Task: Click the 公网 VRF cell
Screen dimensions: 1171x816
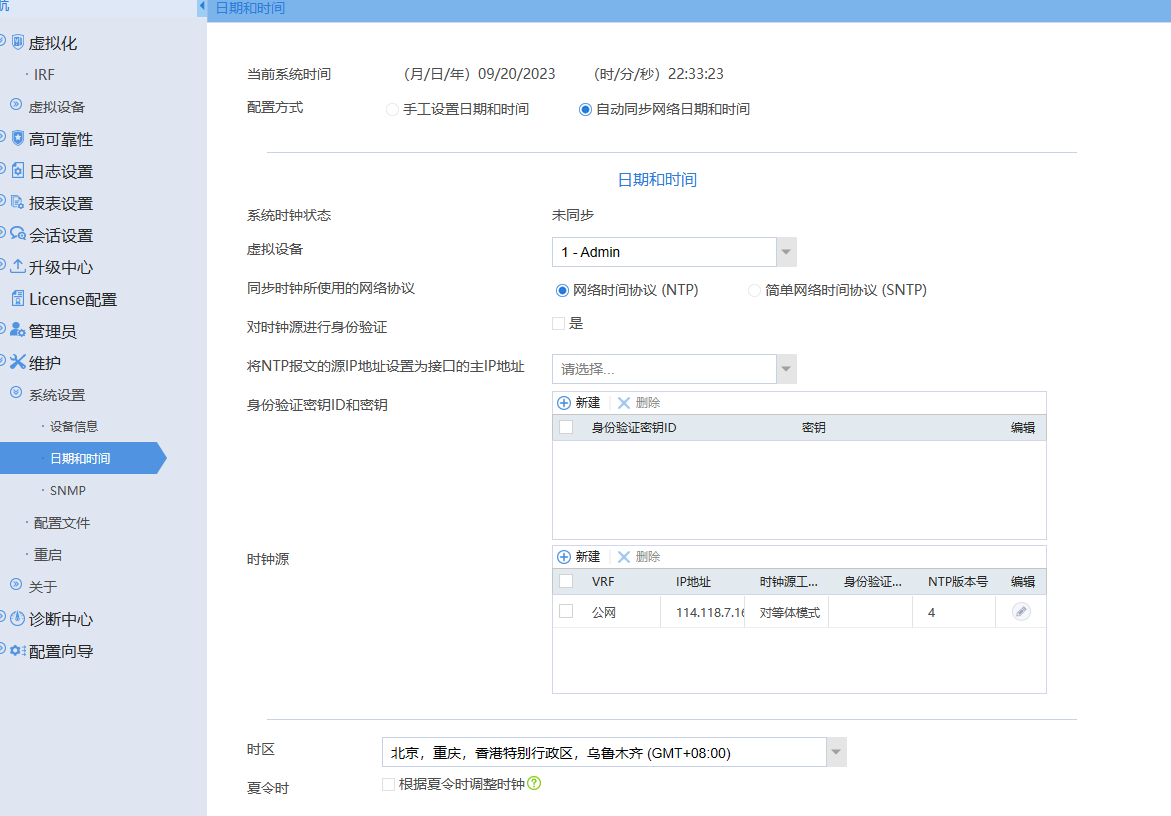Action: [x=603, y=612]
